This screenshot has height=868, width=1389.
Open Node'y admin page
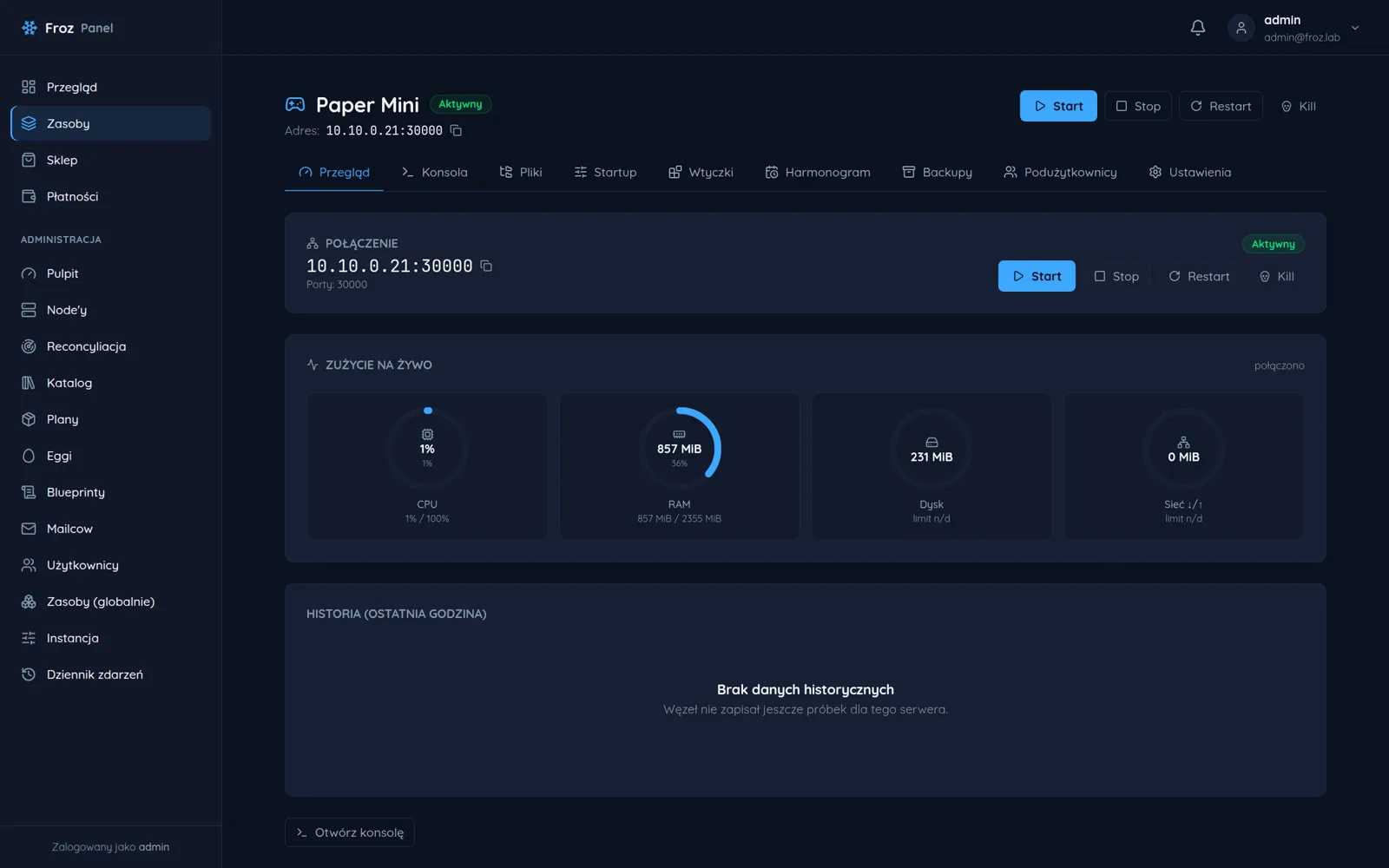[x=111, y=310]
